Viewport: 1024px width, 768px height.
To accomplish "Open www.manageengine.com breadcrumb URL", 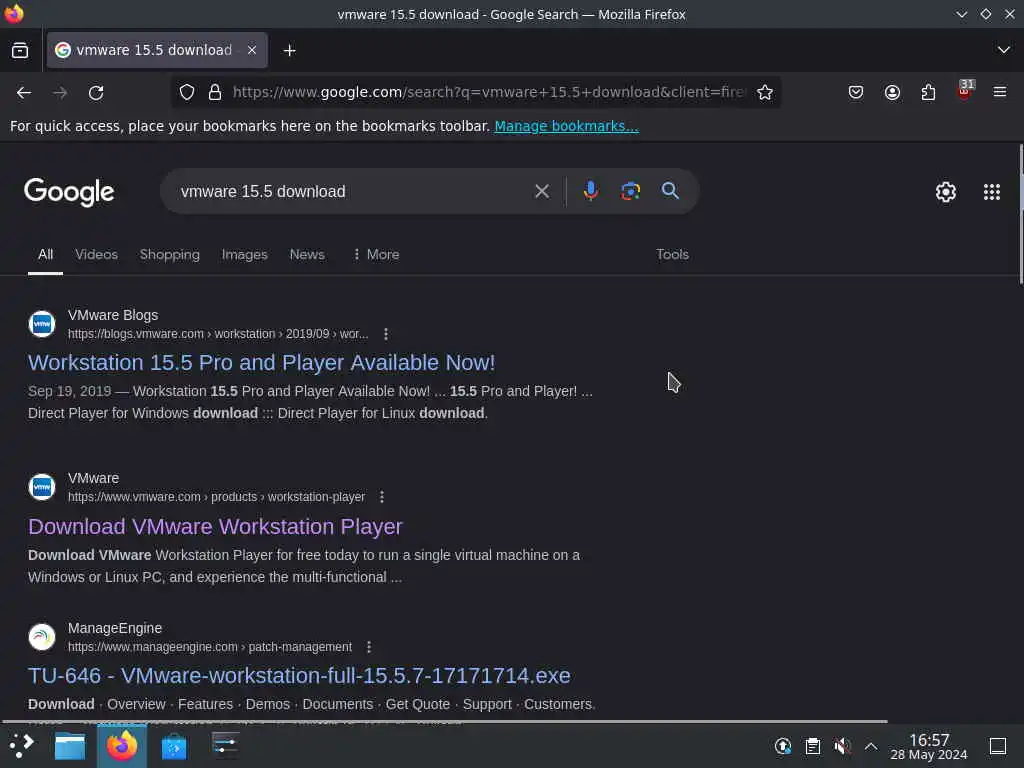I will tap(210, 647).
